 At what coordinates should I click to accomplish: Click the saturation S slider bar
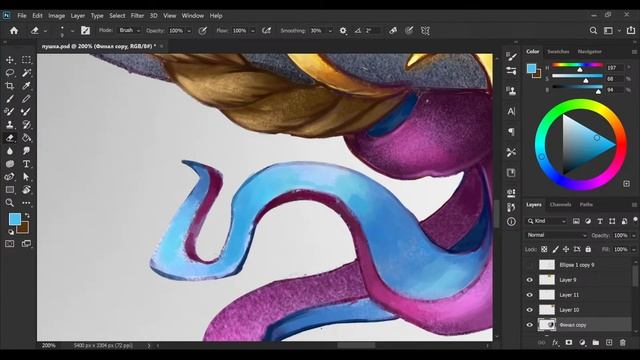tap(577, 76)
